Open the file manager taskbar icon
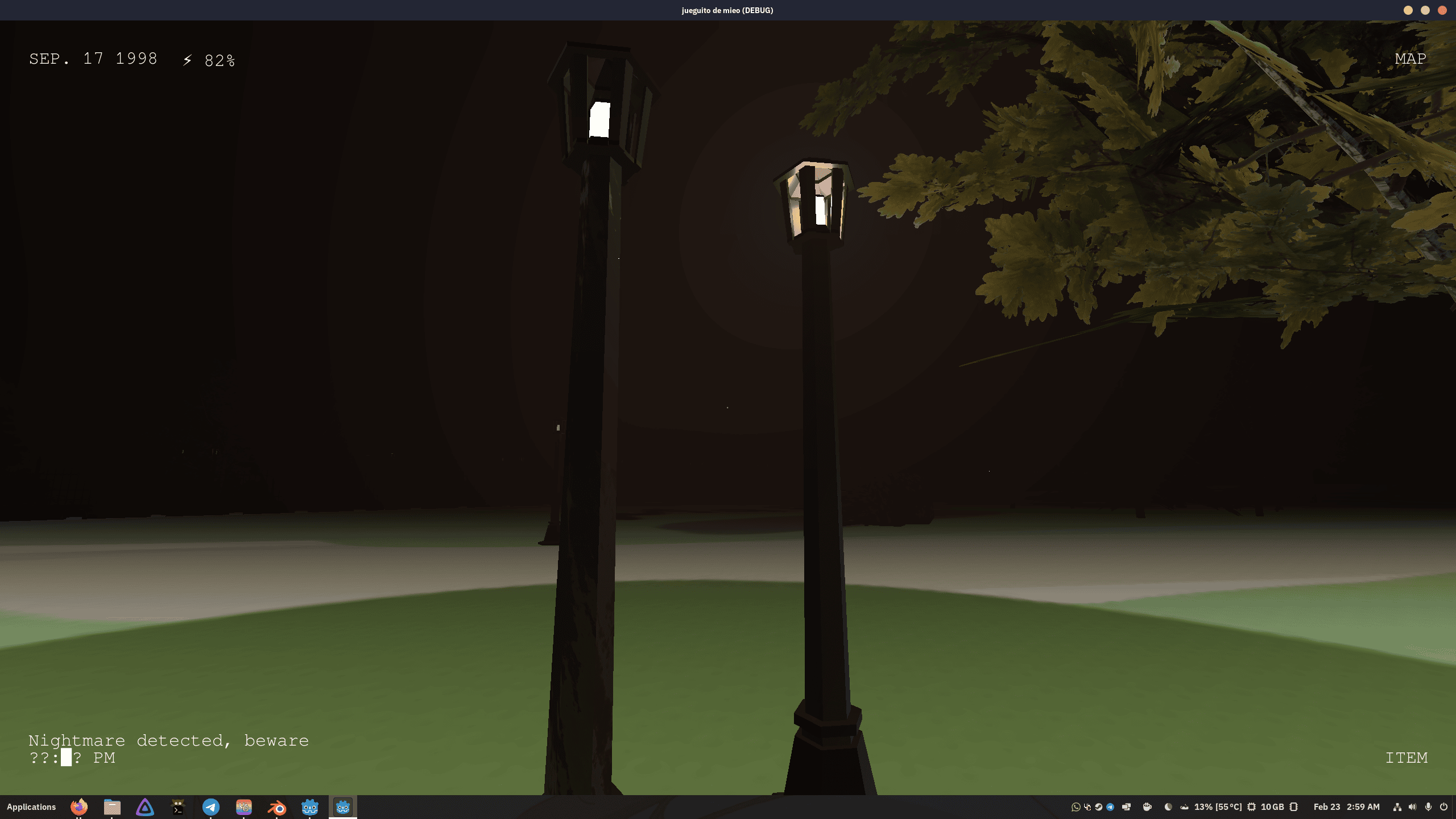 point(112,807)
